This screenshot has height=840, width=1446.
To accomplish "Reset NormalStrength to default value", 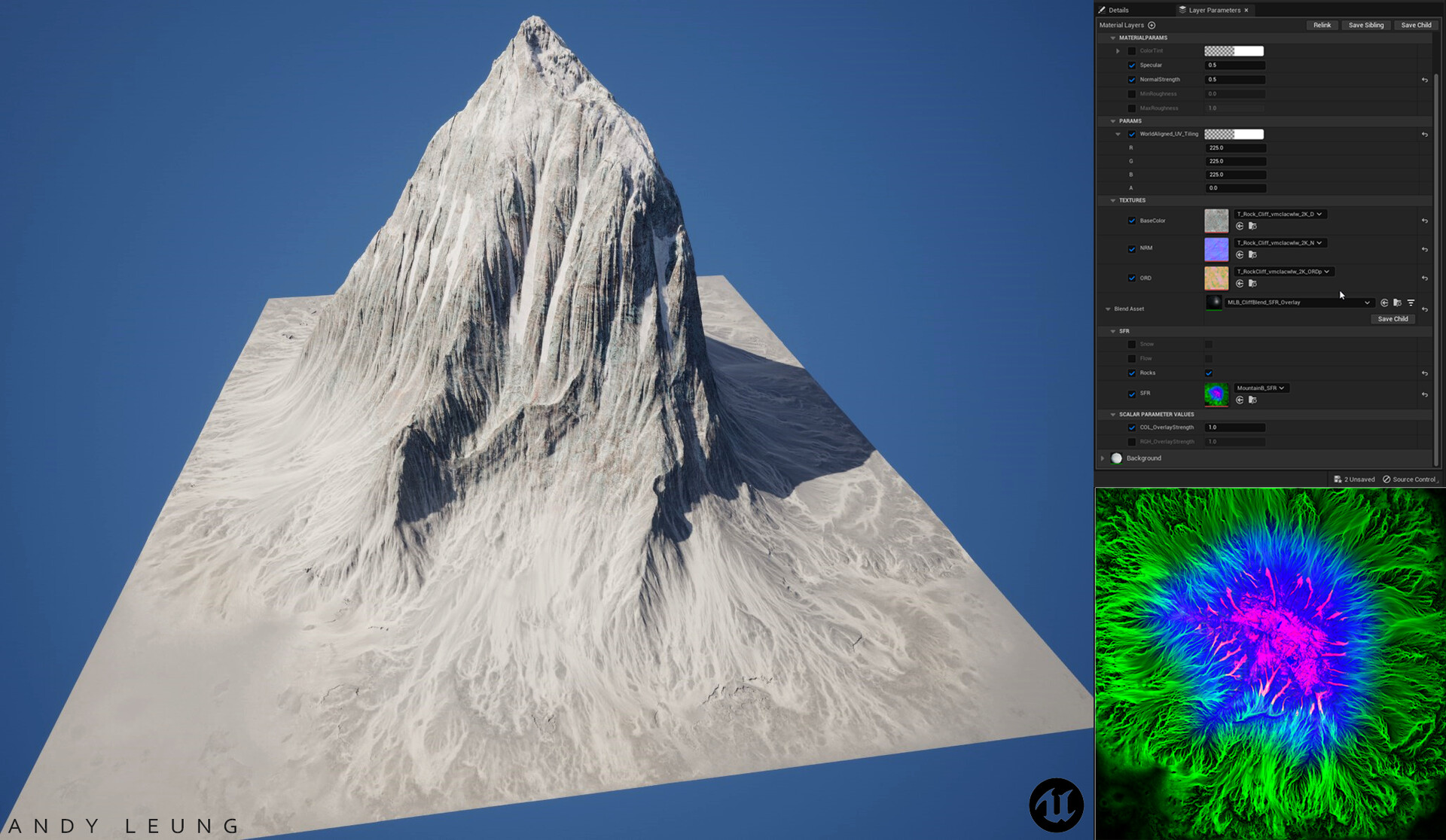I will coord(1424,80).
